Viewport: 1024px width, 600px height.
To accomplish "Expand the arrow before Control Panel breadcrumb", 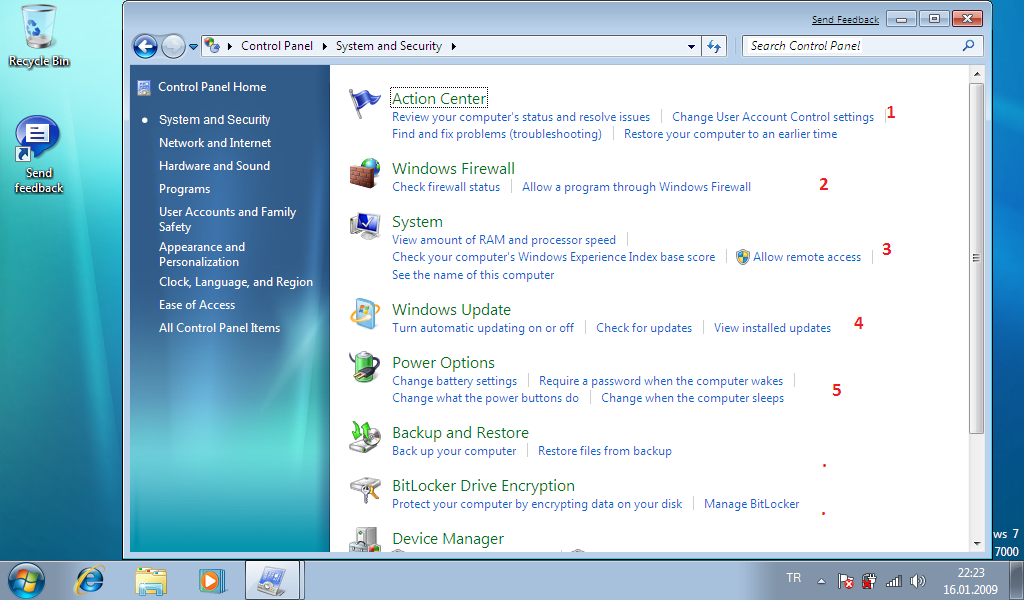I will pyautogui.click(x=230, y=46).
